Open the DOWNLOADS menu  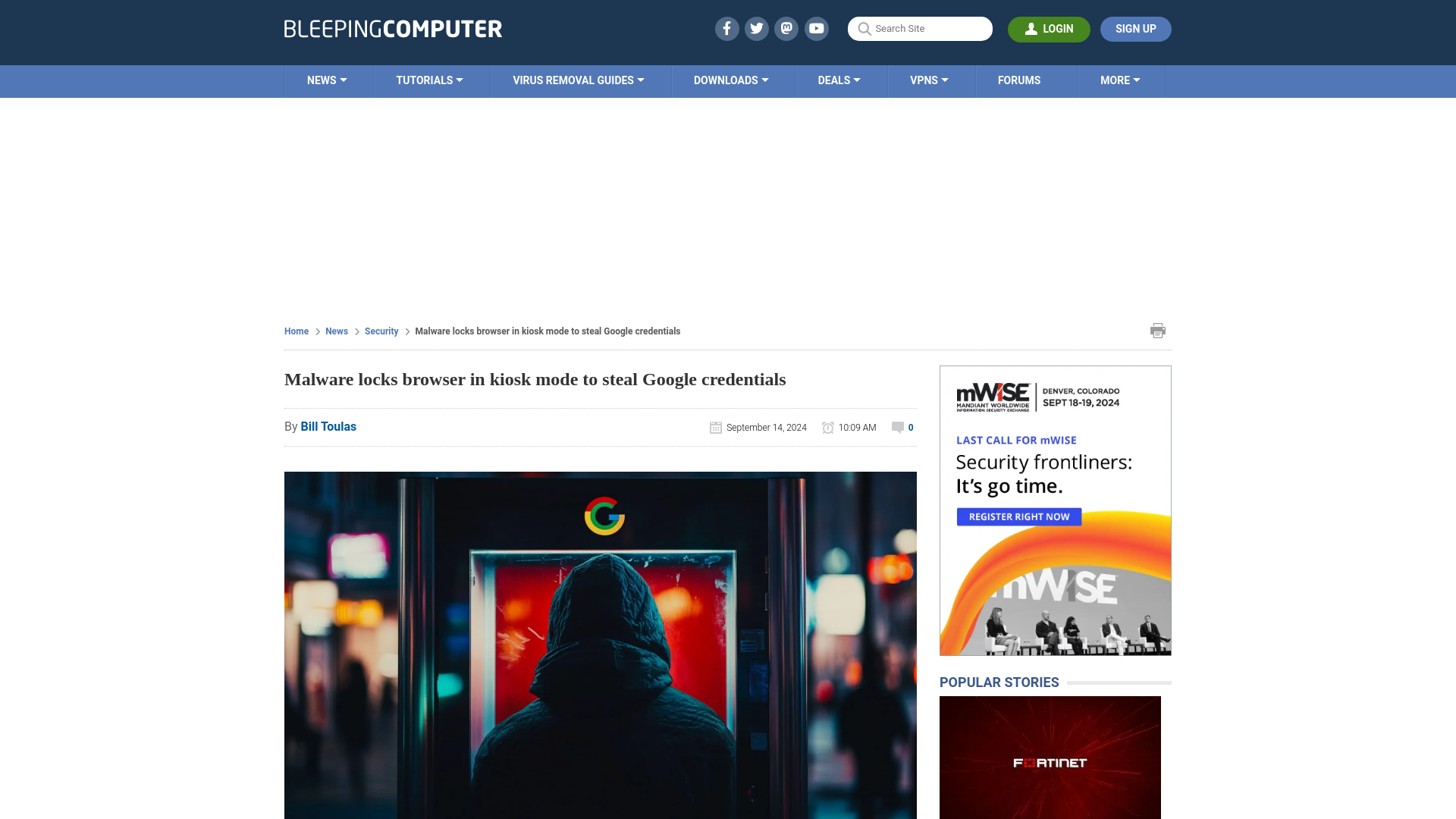point(731,80)
